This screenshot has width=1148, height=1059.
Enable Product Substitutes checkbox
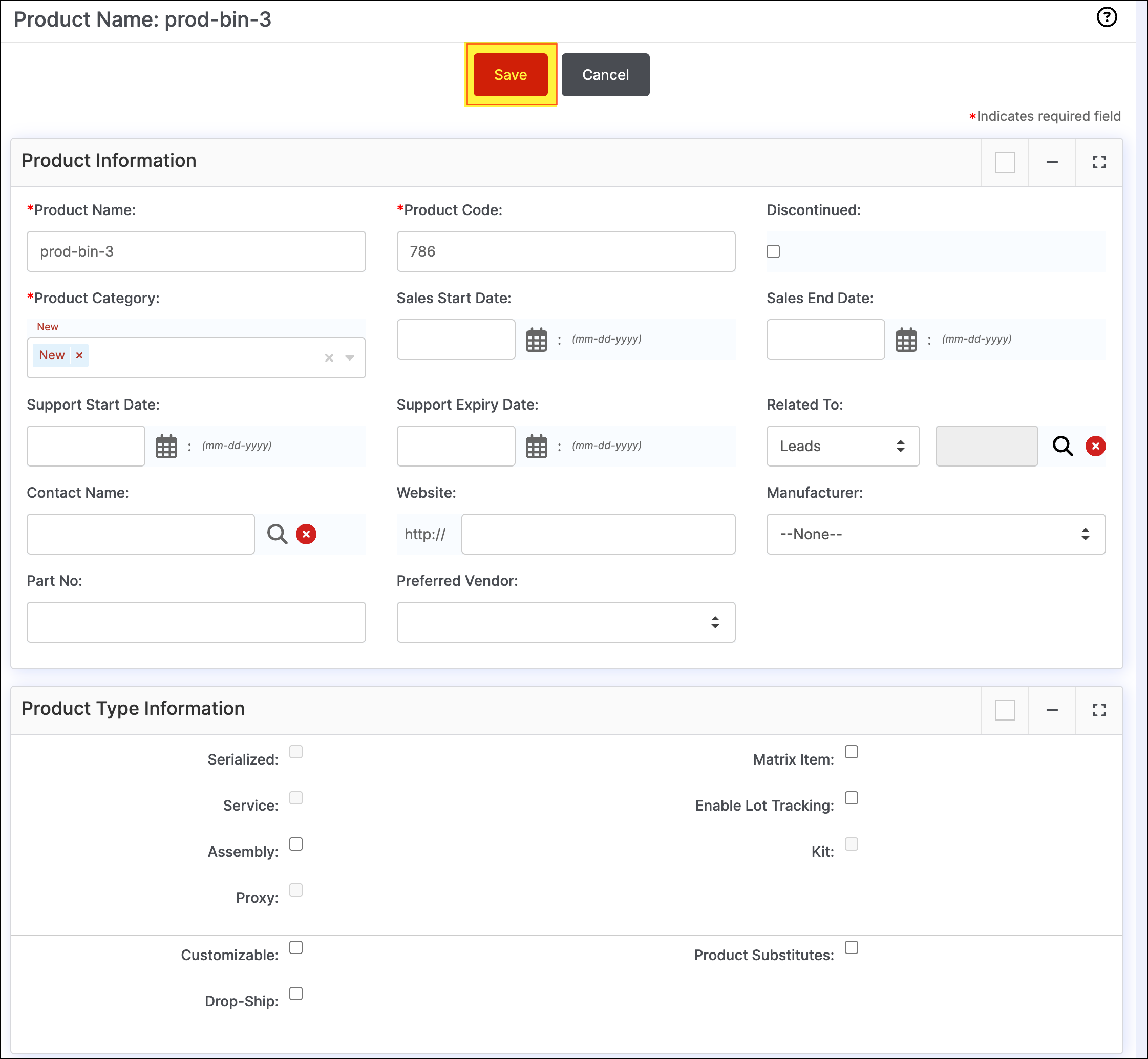(x=852, y=947)
